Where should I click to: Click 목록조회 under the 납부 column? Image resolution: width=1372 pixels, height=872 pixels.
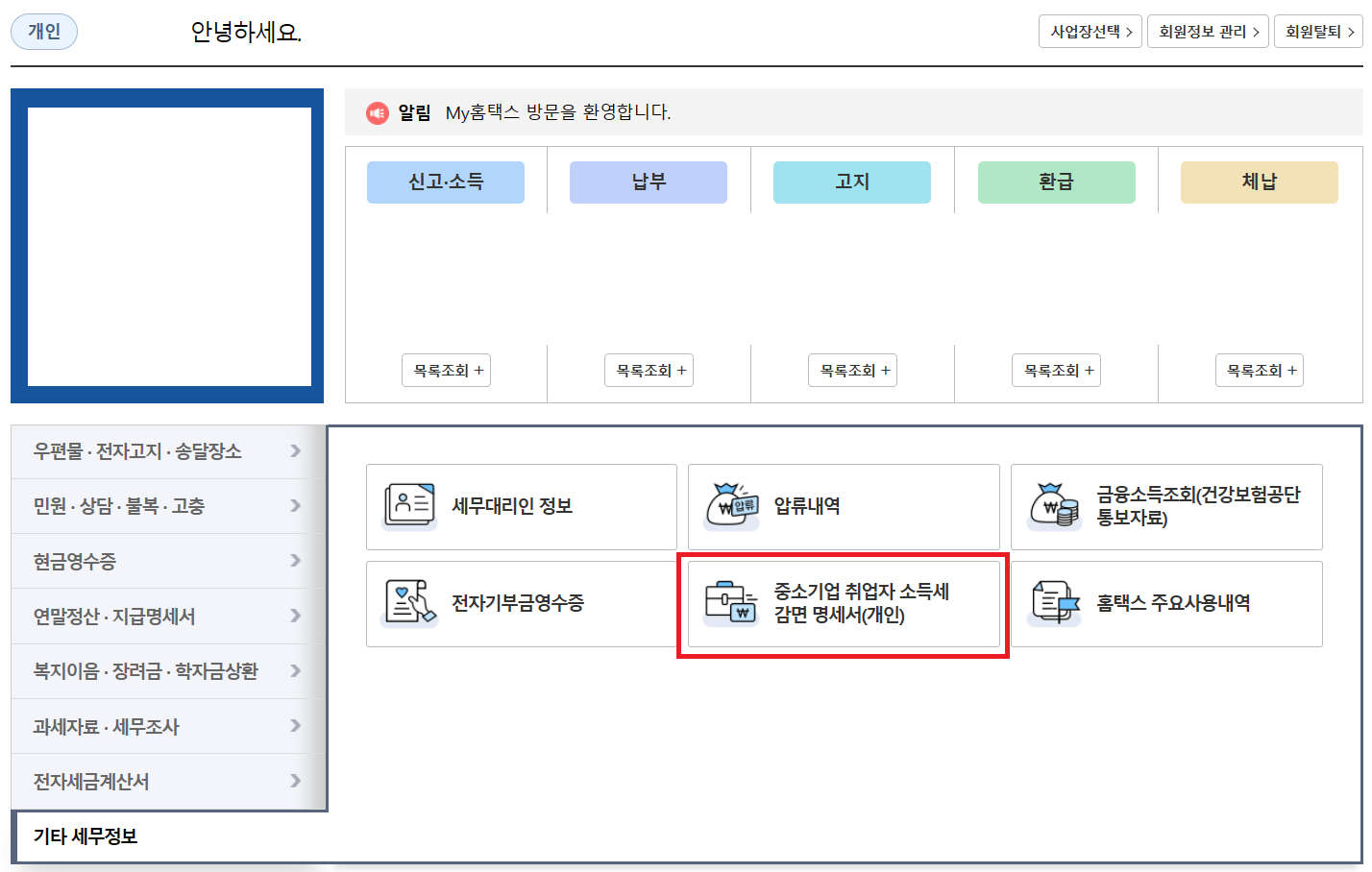coord(649,370)
